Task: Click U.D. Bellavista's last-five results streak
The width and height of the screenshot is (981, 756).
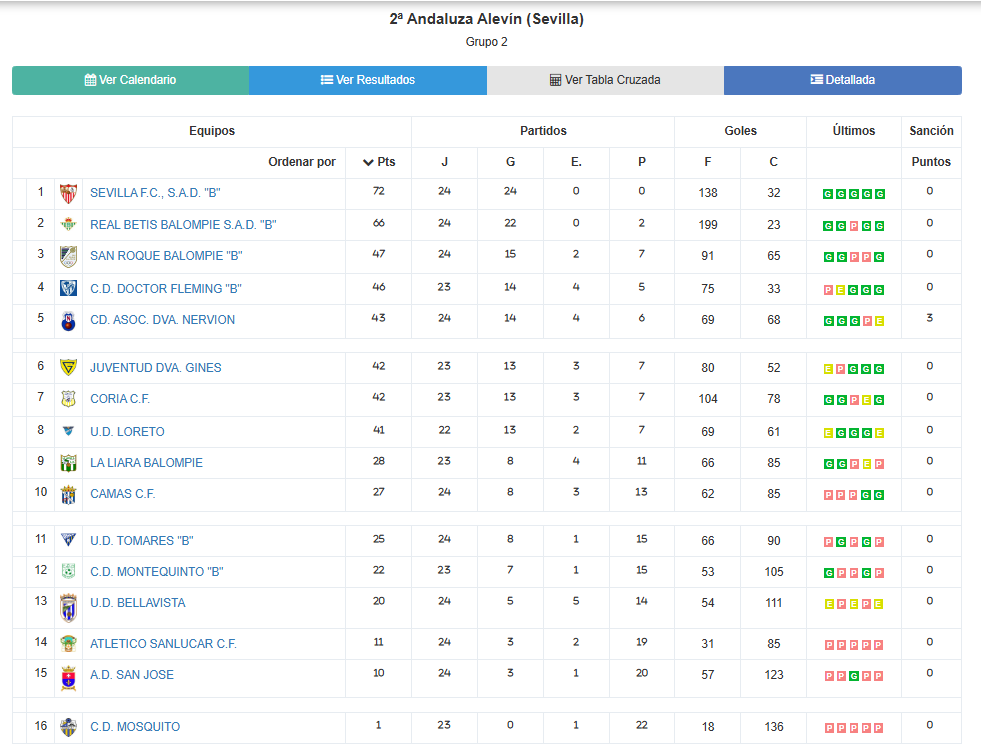Action: [853, 604]
